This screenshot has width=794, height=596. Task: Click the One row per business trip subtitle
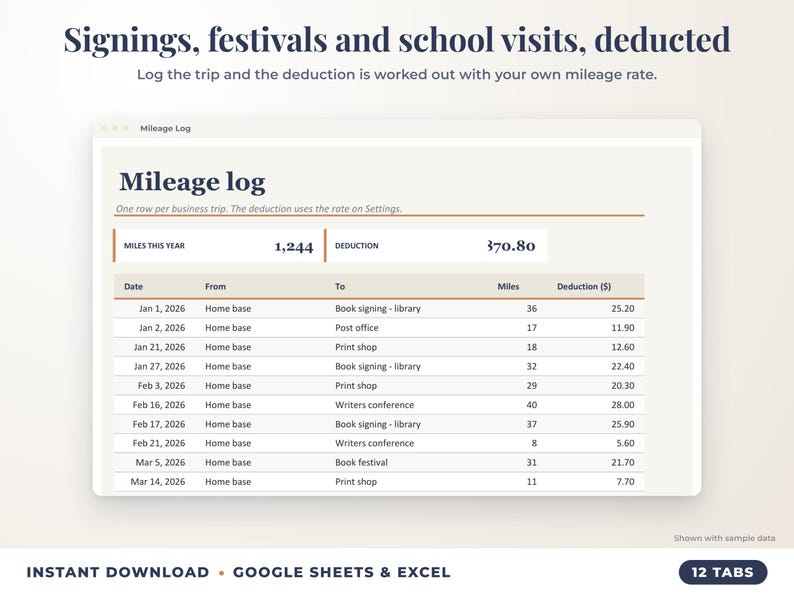click(259, 209)
